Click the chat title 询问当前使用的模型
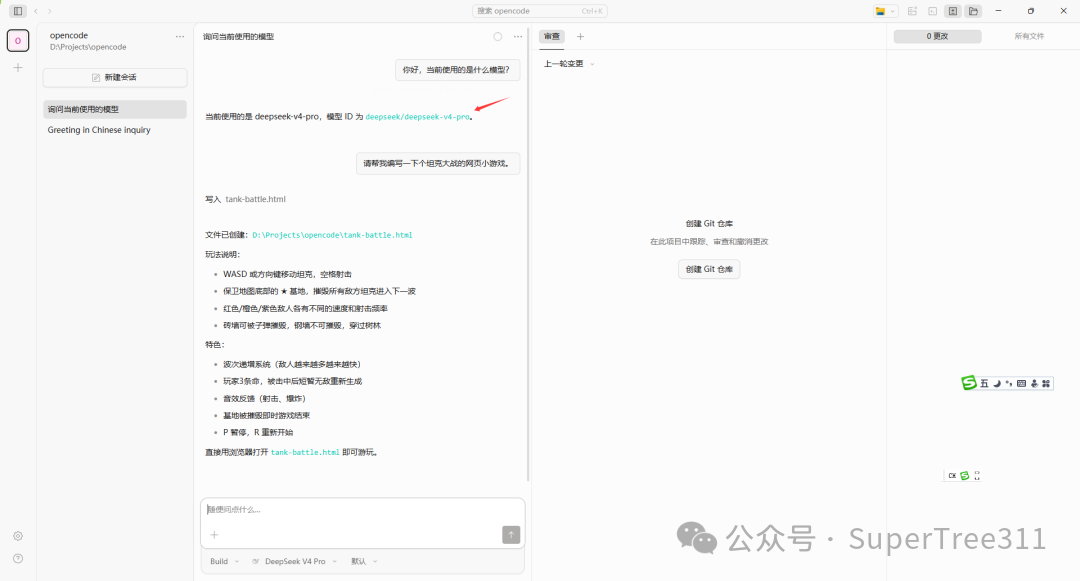 point(238,36)
